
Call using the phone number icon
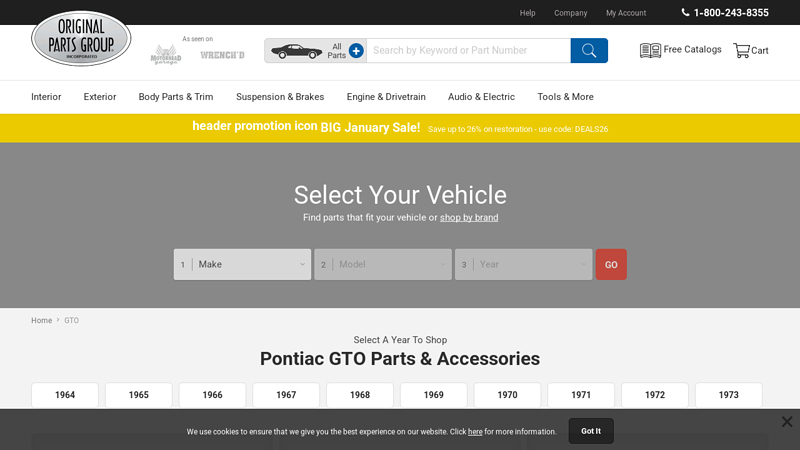click(x=685, y=12)
